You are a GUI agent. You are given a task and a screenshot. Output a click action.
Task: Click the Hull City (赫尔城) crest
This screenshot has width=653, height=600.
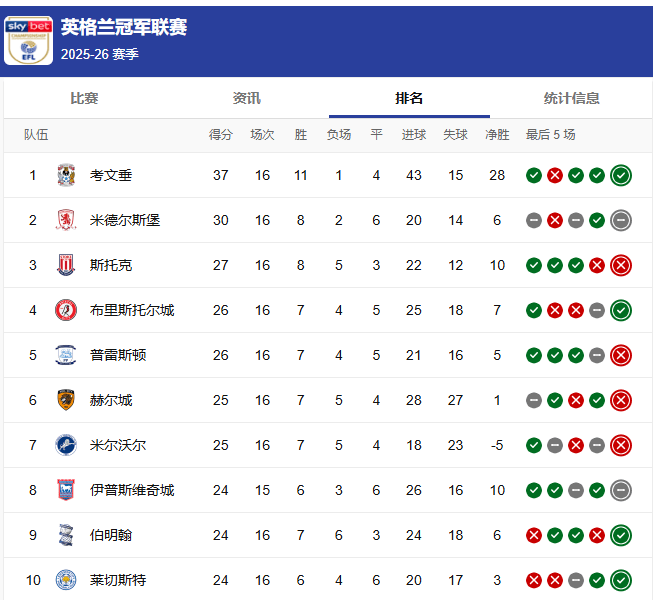pos(66,400)
